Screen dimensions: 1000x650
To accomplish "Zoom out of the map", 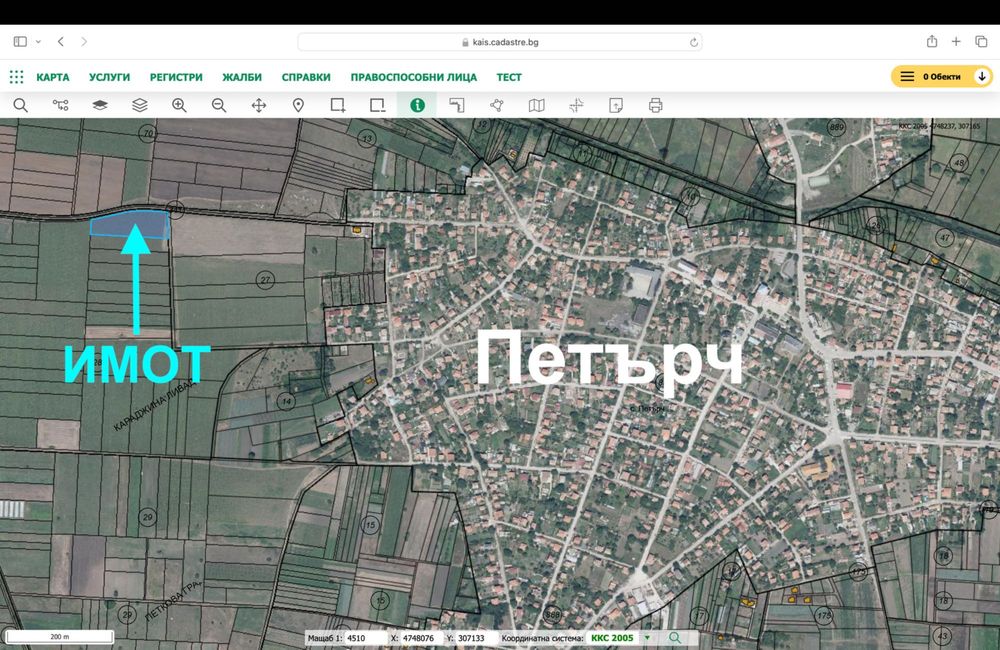I will (219, 105).
